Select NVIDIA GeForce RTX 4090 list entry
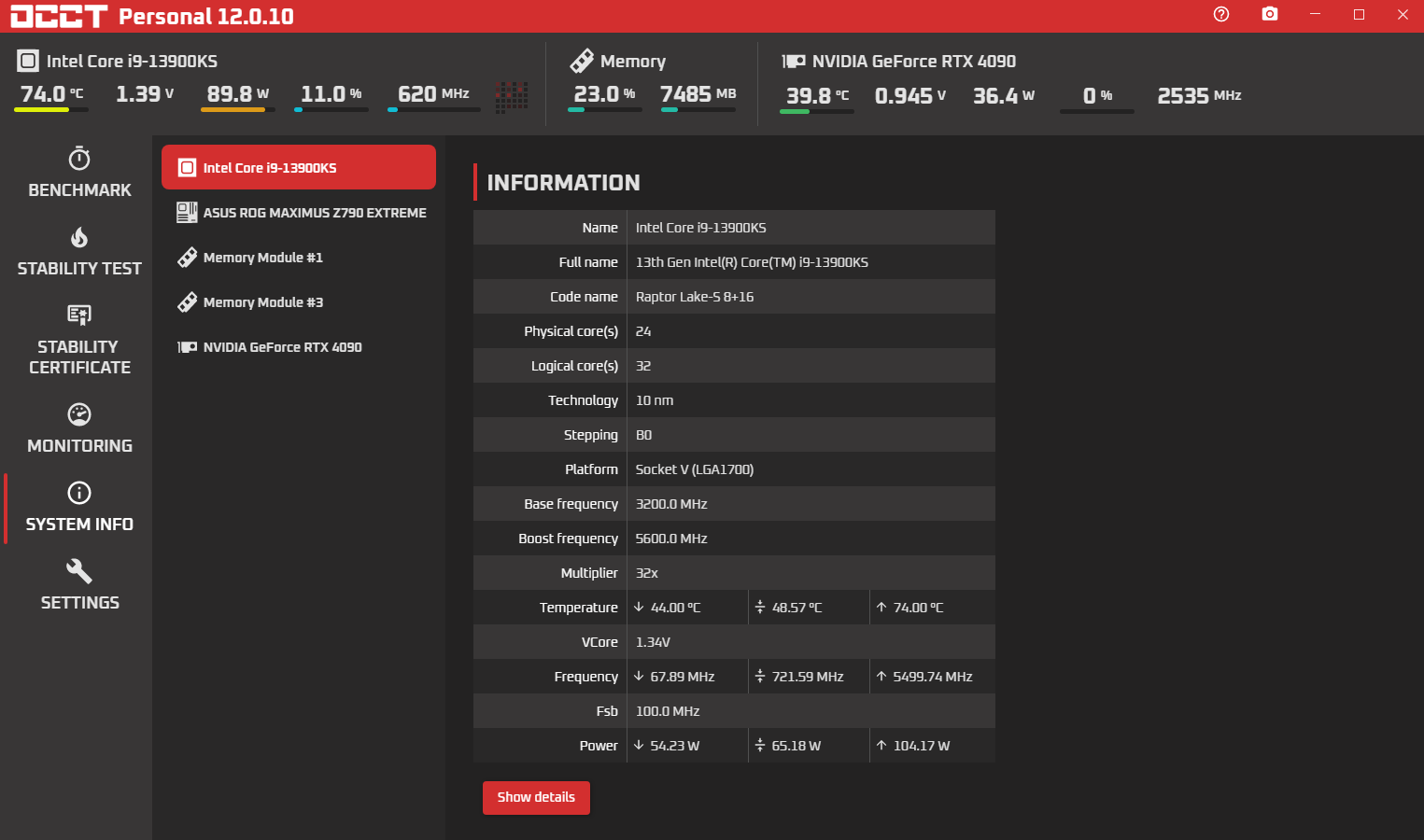 (299, 347)
